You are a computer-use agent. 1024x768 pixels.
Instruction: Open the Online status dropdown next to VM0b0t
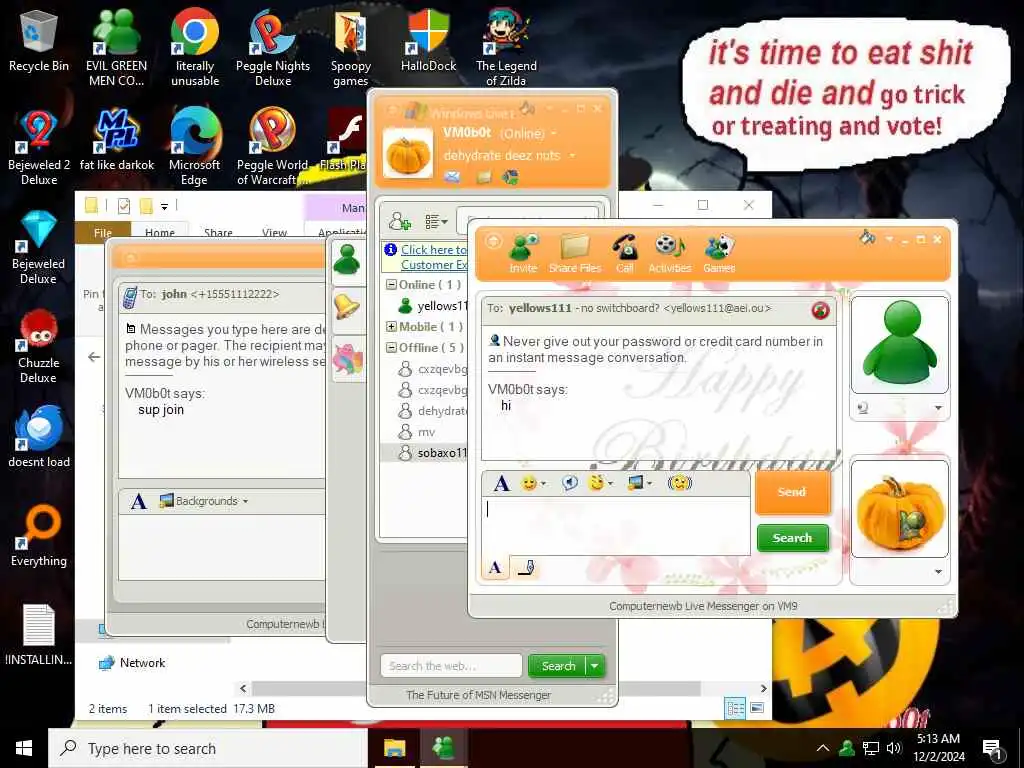coord(554,133)
